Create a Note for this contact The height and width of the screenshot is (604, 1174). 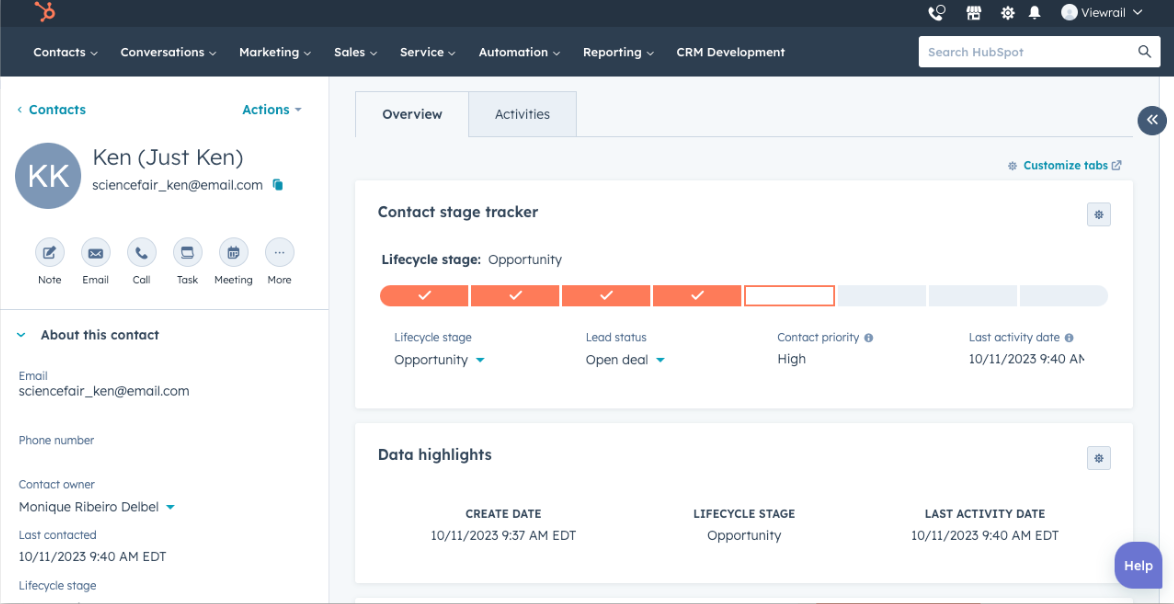(49, 253)
